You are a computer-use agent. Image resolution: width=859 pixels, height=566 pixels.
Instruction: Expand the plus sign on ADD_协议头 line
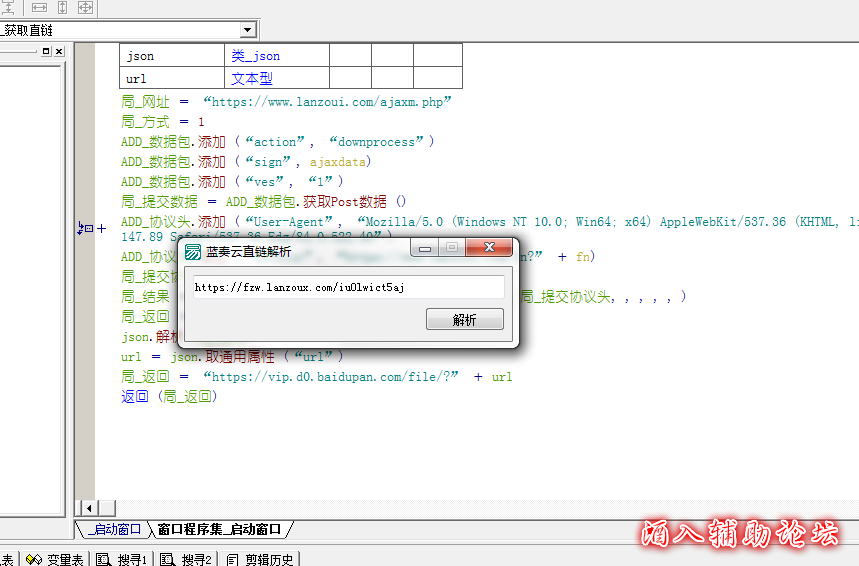(101, 228)
